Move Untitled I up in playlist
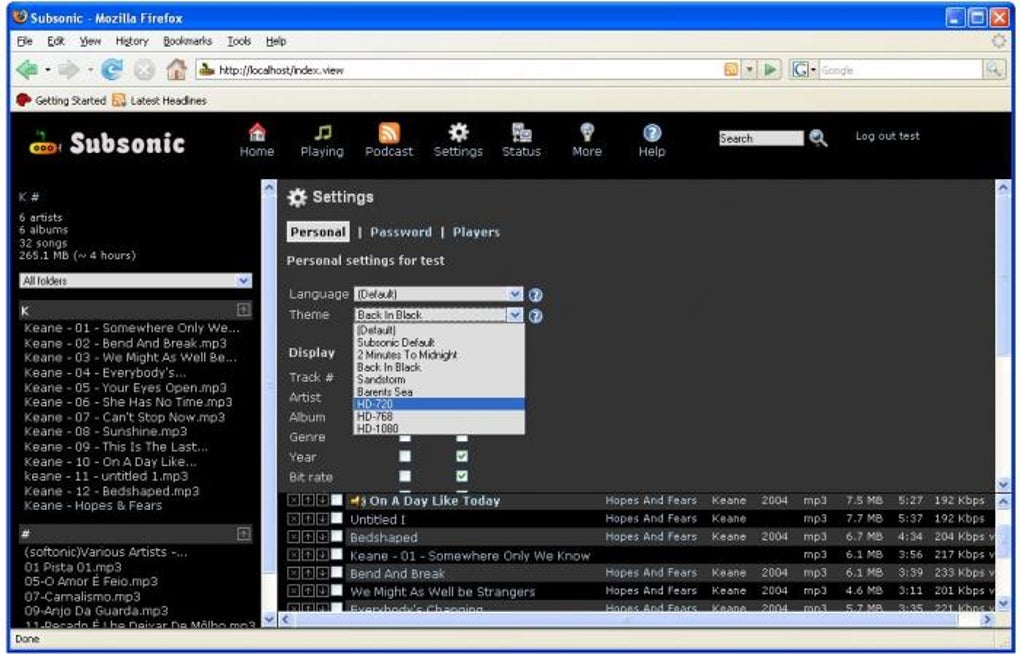The height and width of the screenshot is (654, 1020). tap(308, 519)
